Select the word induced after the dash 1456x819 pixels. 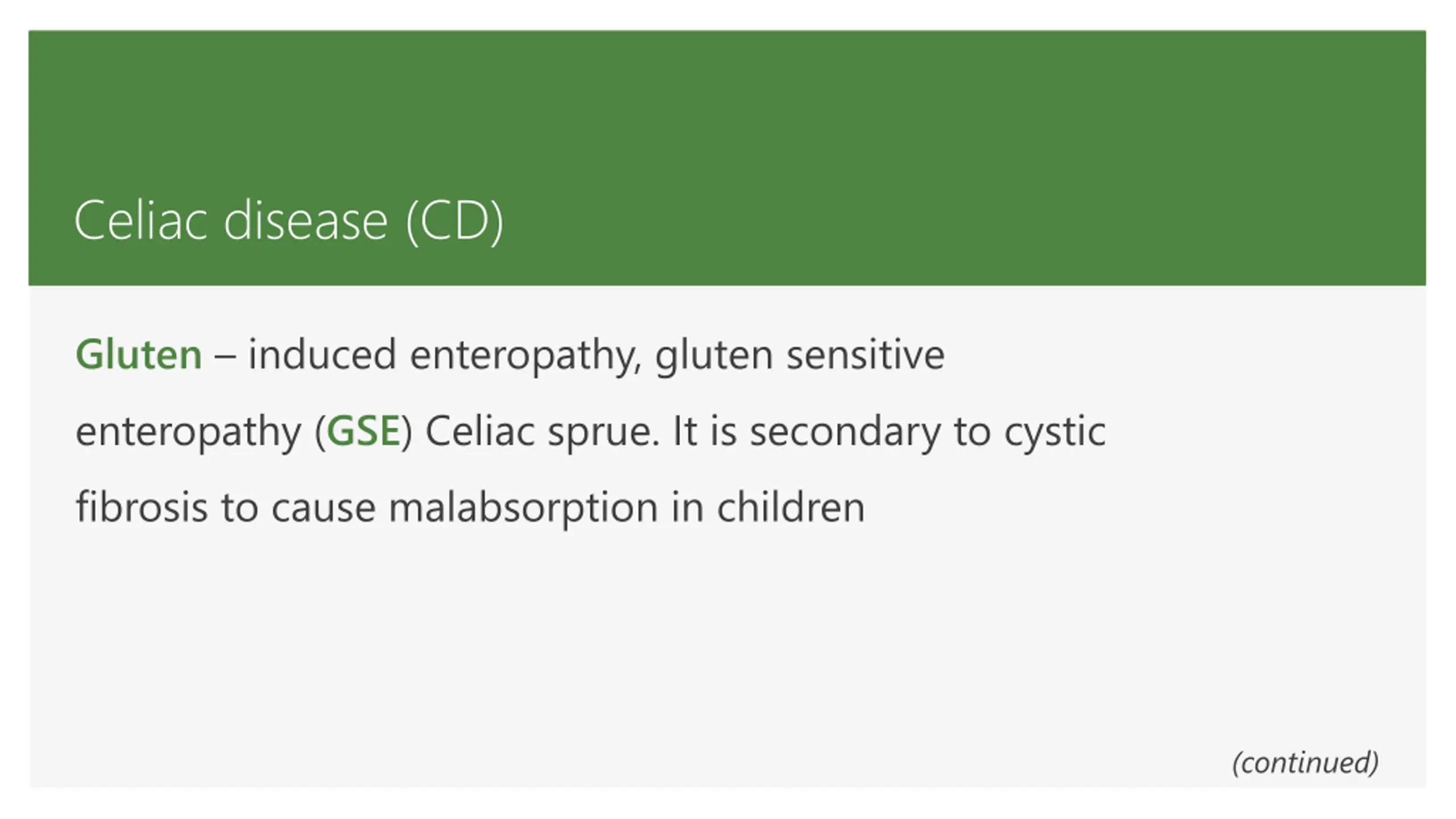tap(322, 354)
